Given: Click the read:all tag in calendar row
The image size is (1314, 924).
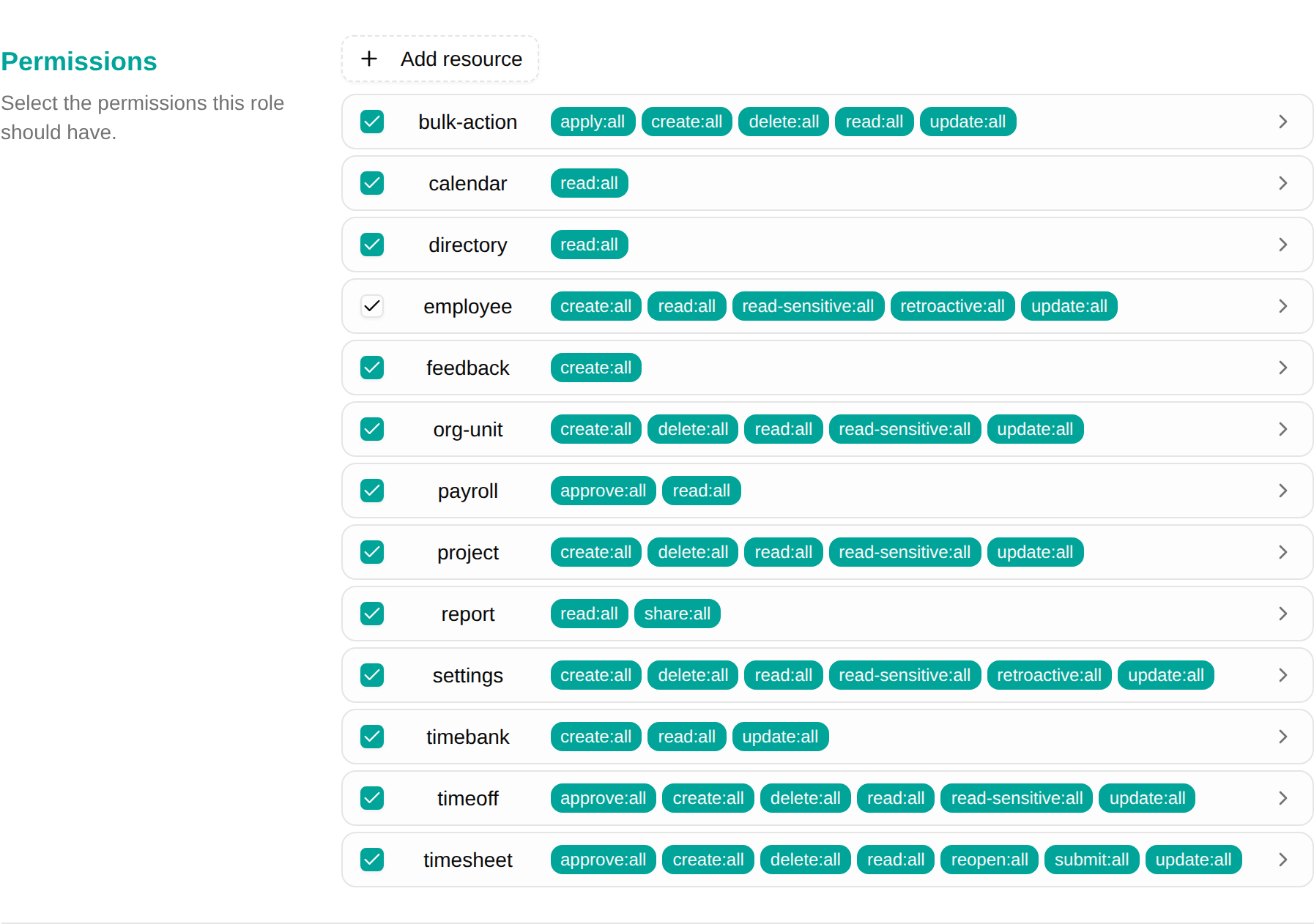Looking at the screenshot, I should pos(589,183).
